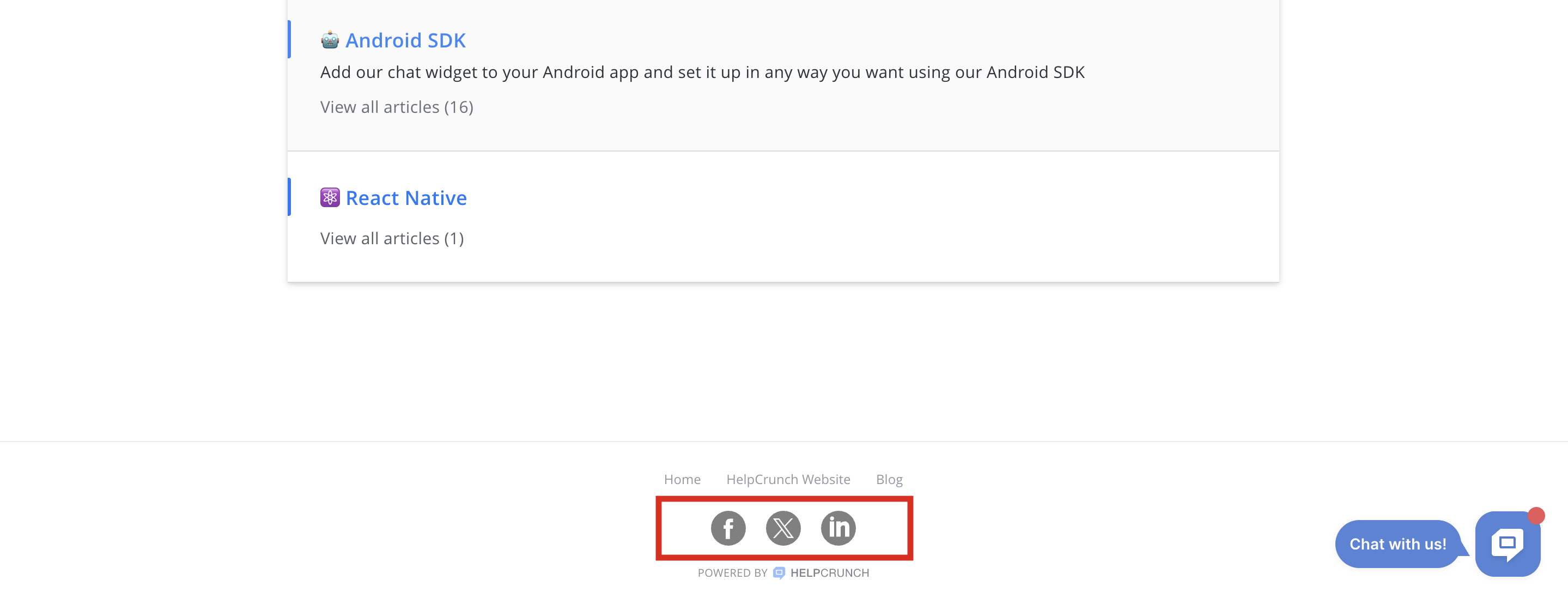Click the robot emoji beside Android SDK
1568x604 pixels.
[x=330, y=40]
